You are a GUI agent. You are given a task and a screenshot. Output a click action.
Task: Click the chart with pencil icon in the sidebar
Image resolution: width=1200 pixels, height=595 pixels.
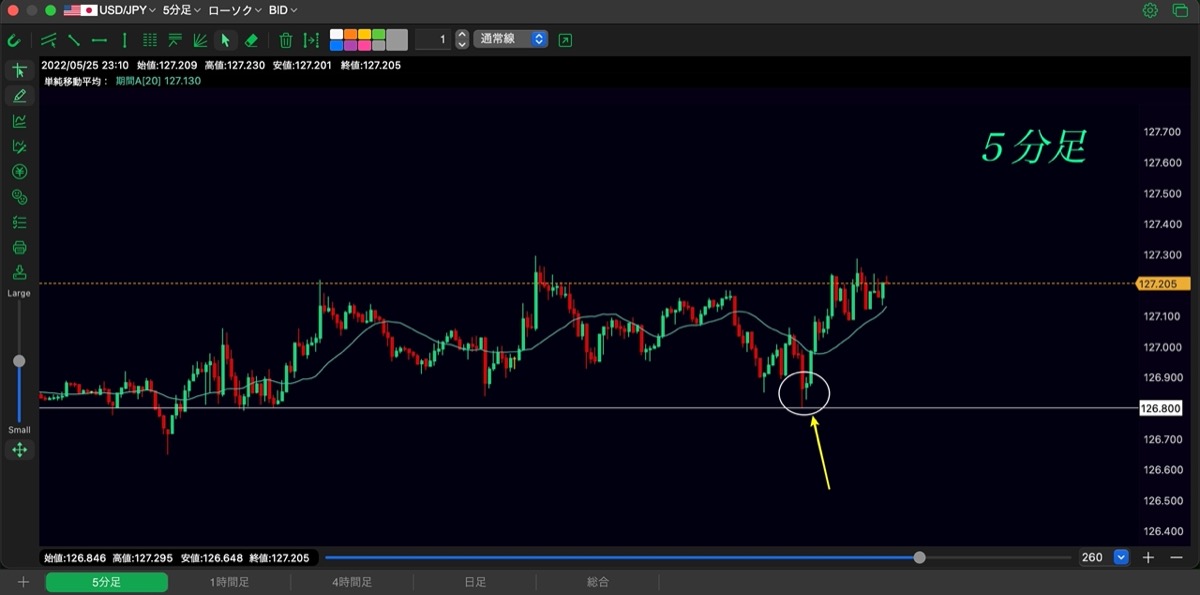pos(19,147)
